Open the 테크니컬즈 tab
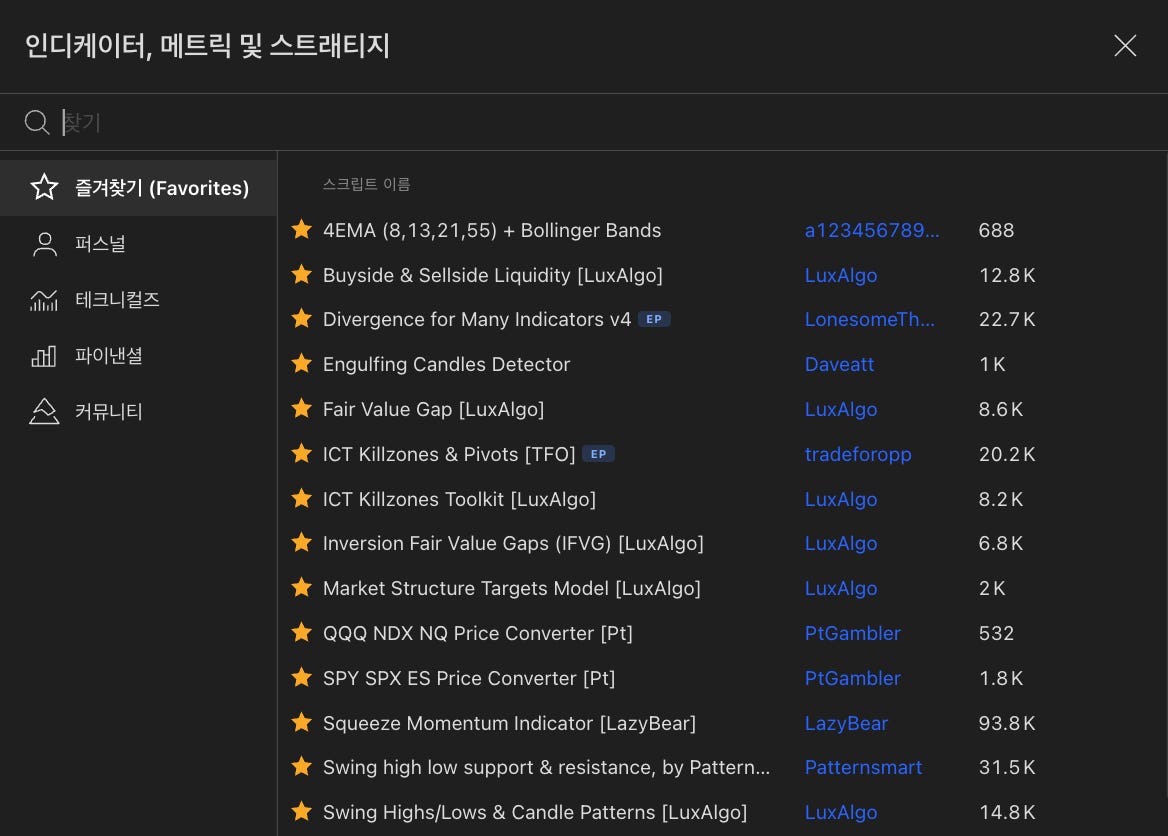The image size is (1168, 836). (139, 300)
